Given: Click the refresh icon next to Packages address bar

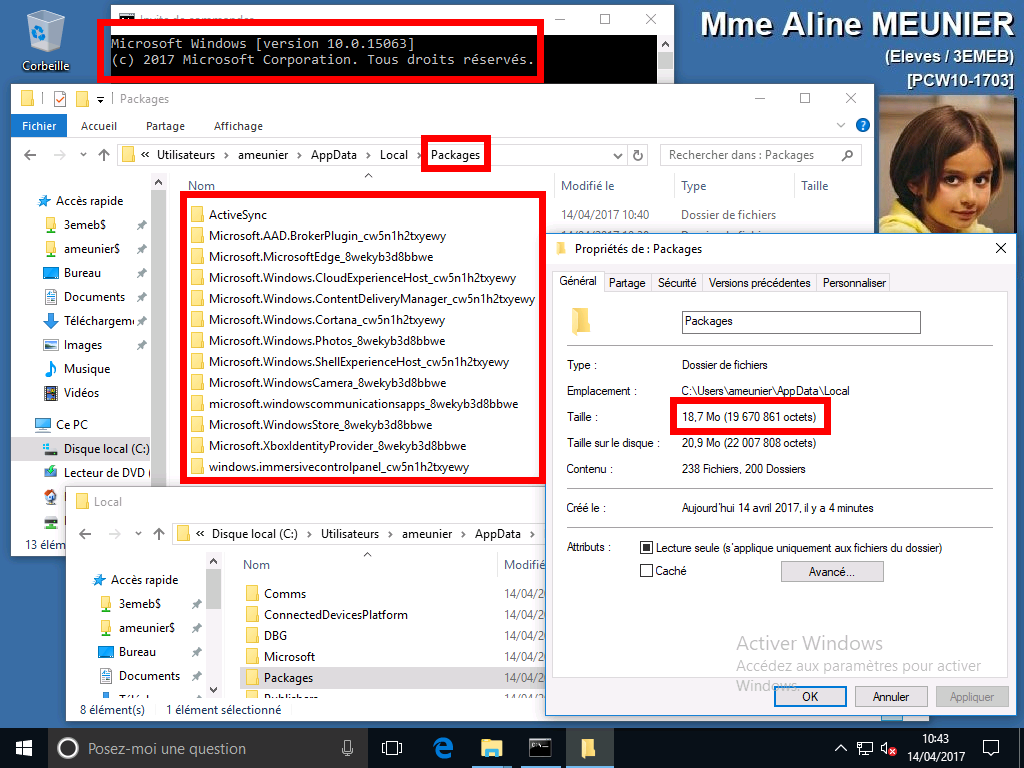Looking at the screenshot, I should pos(638,155).
